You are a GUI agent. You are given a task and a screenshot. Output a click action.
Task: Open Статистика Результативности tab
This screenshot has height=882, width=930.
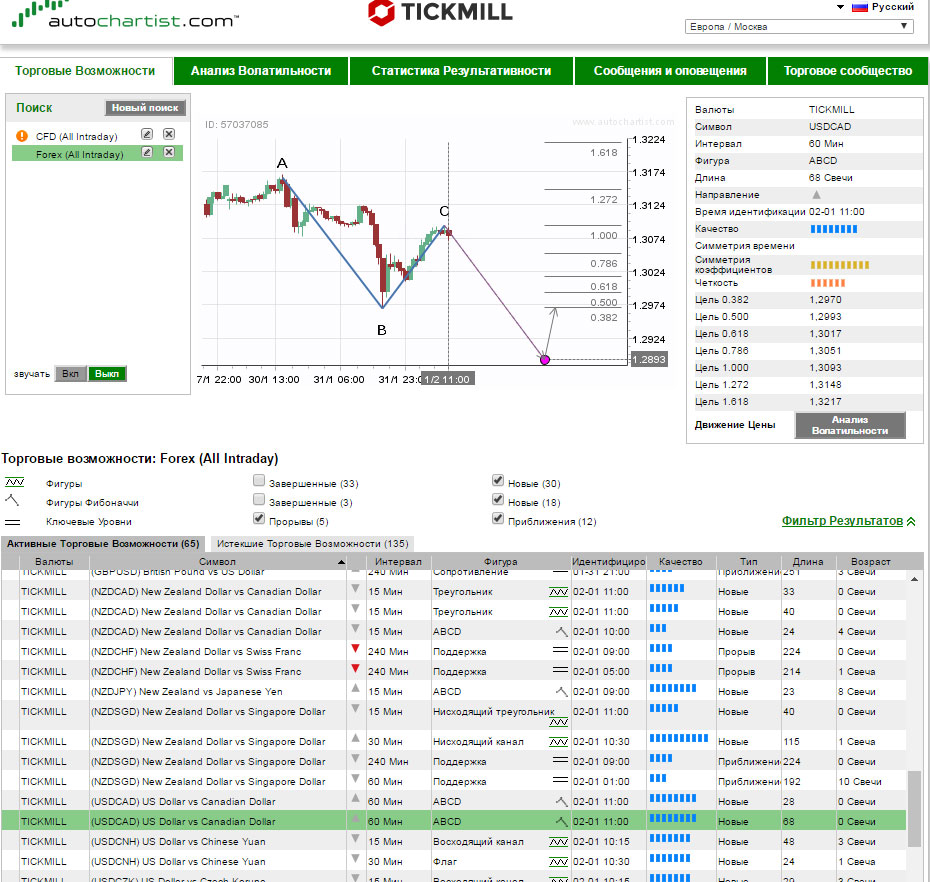tap(461, 71)
